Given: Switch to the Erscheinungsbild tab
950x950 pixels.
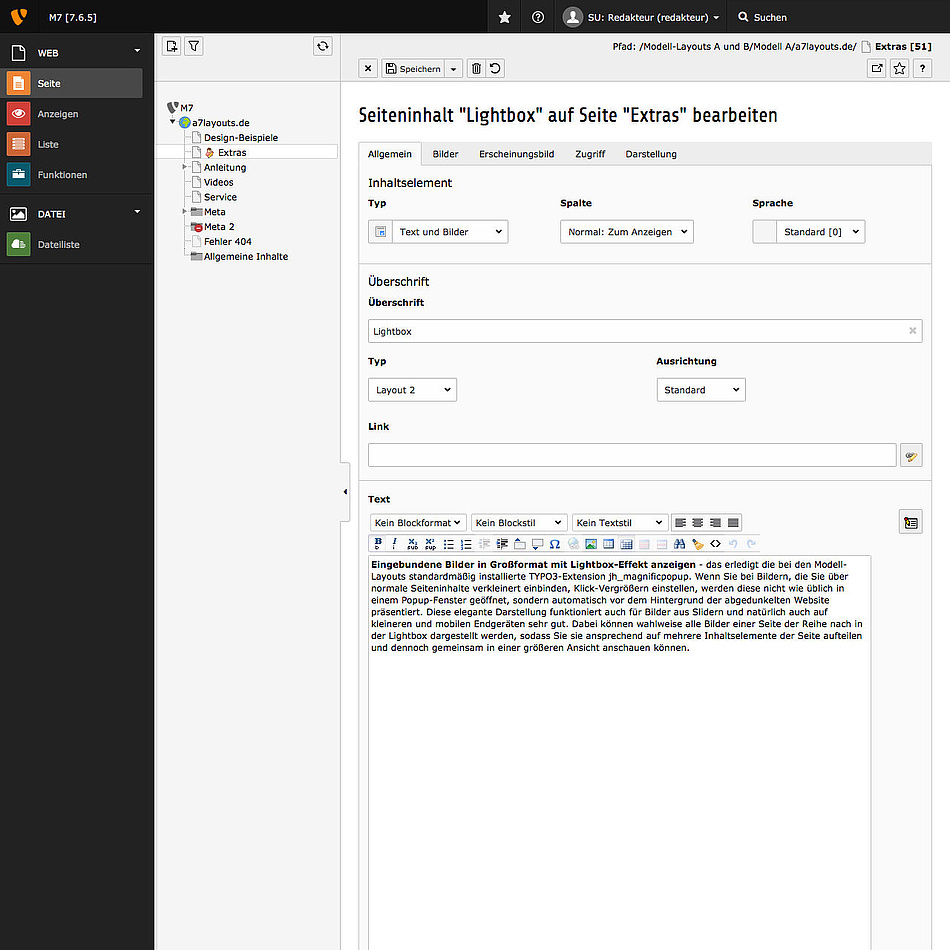Looking at the screenshot, I should (516, 154).
